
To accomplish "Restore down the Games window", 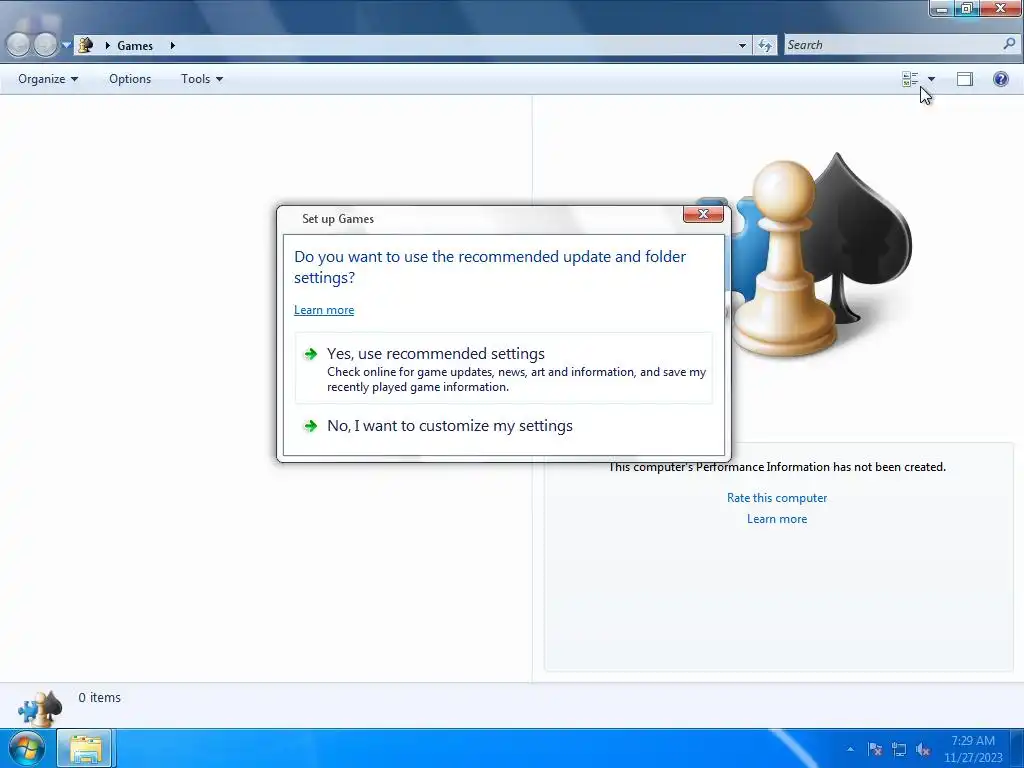I will tap(967, 8).
